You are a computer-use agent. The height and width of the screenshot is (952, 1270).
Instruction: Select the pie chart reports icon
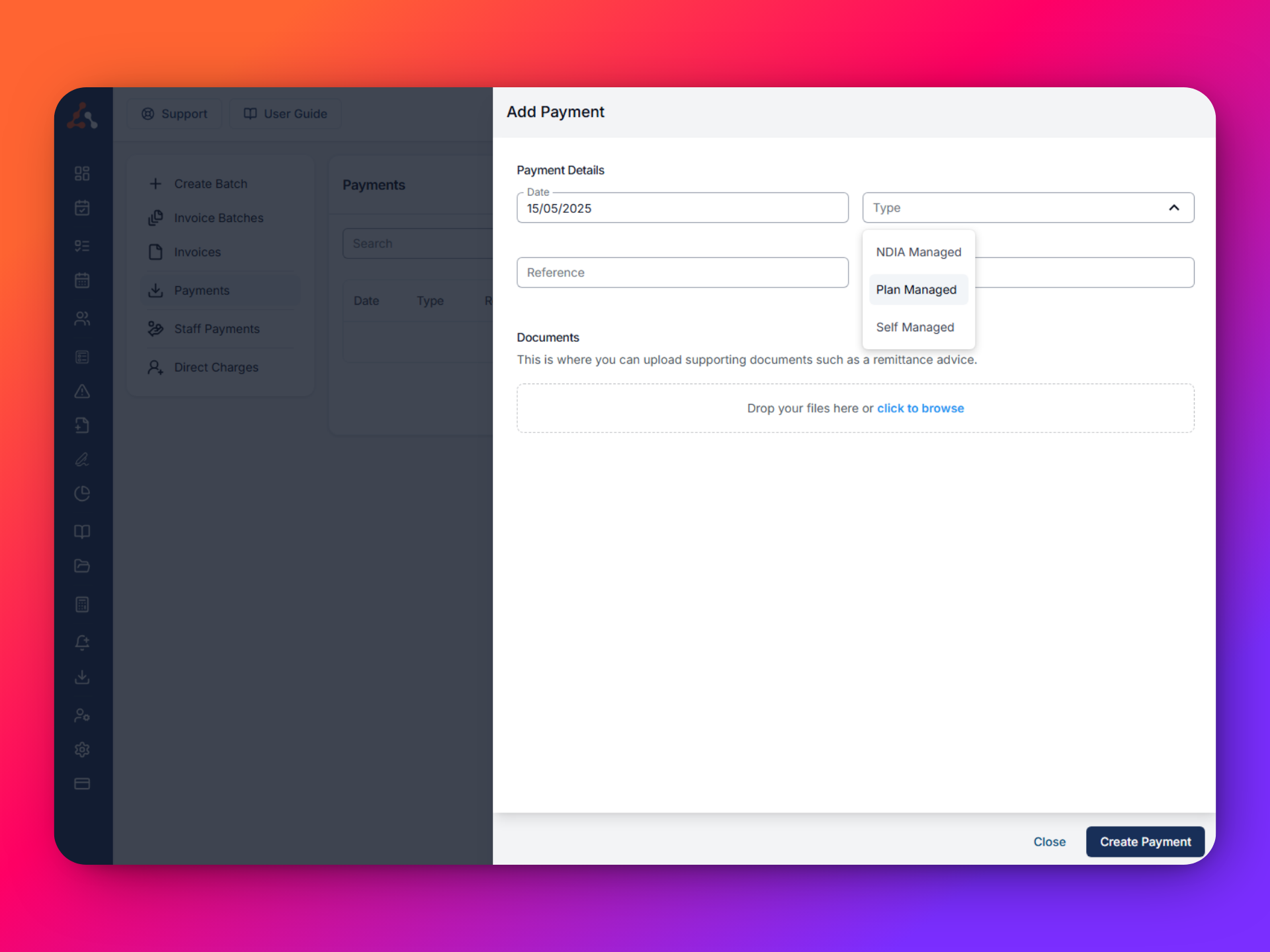82,494
